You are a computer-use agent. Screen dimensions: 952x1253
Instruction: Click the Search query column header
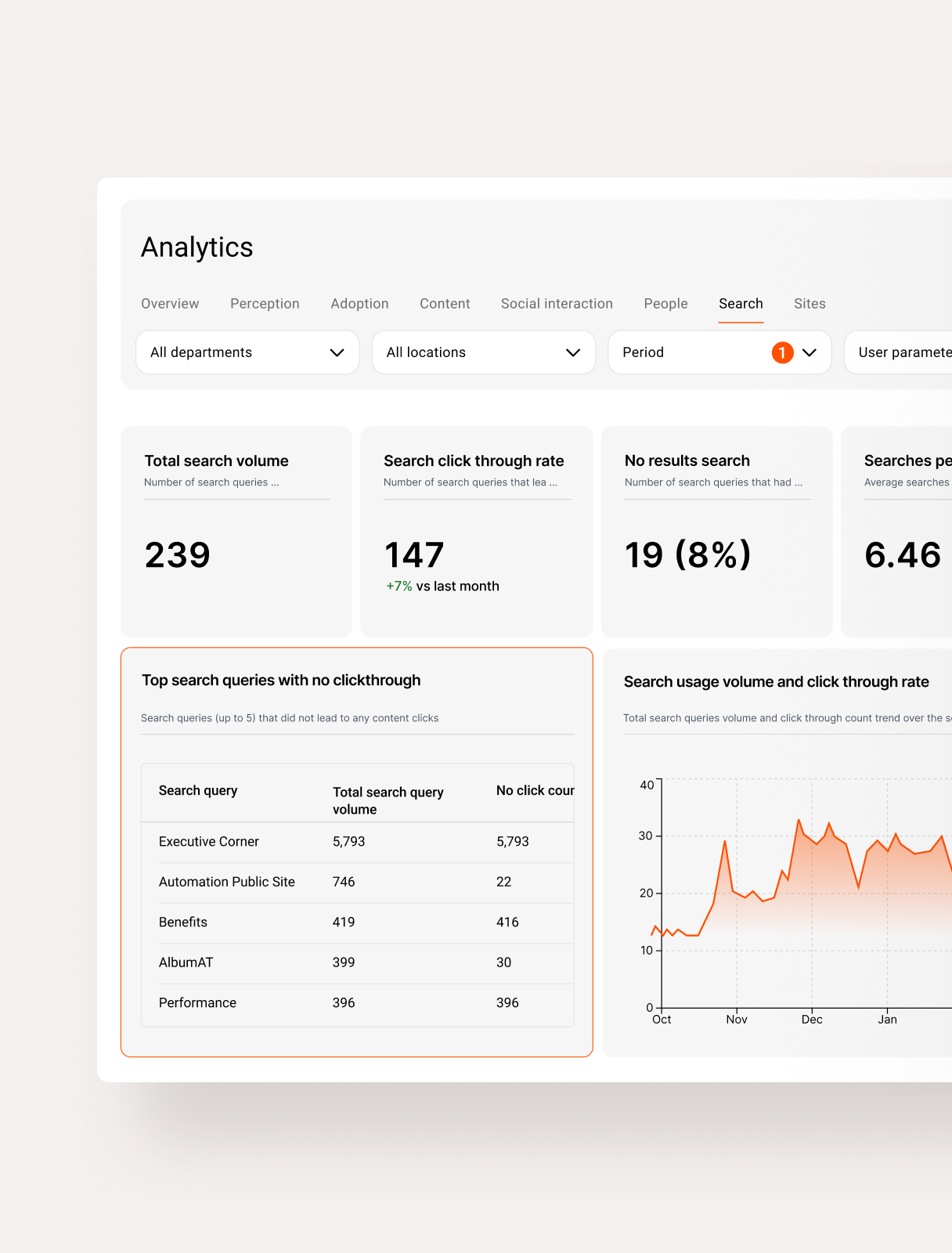tap(198, 791)
